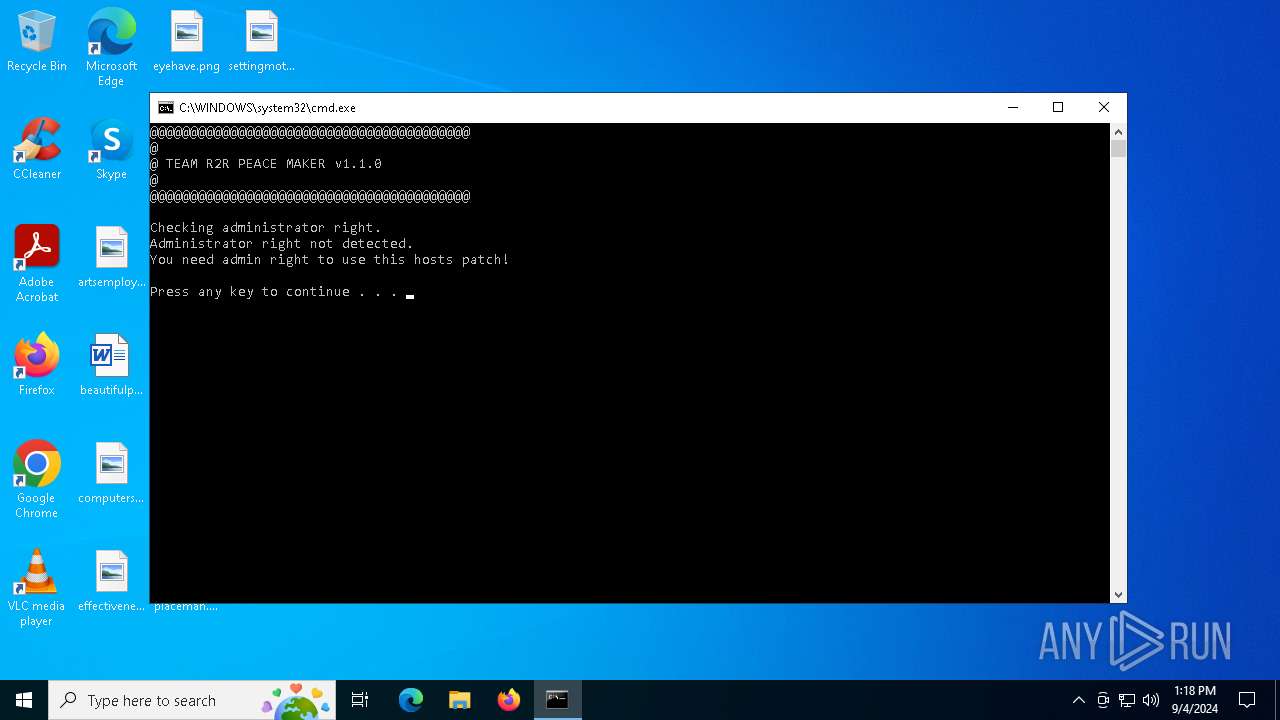Launch the Adobe Acrobat desktop shortcut
The height and width of the screenshot is (720, 1280).
(37, 264)
